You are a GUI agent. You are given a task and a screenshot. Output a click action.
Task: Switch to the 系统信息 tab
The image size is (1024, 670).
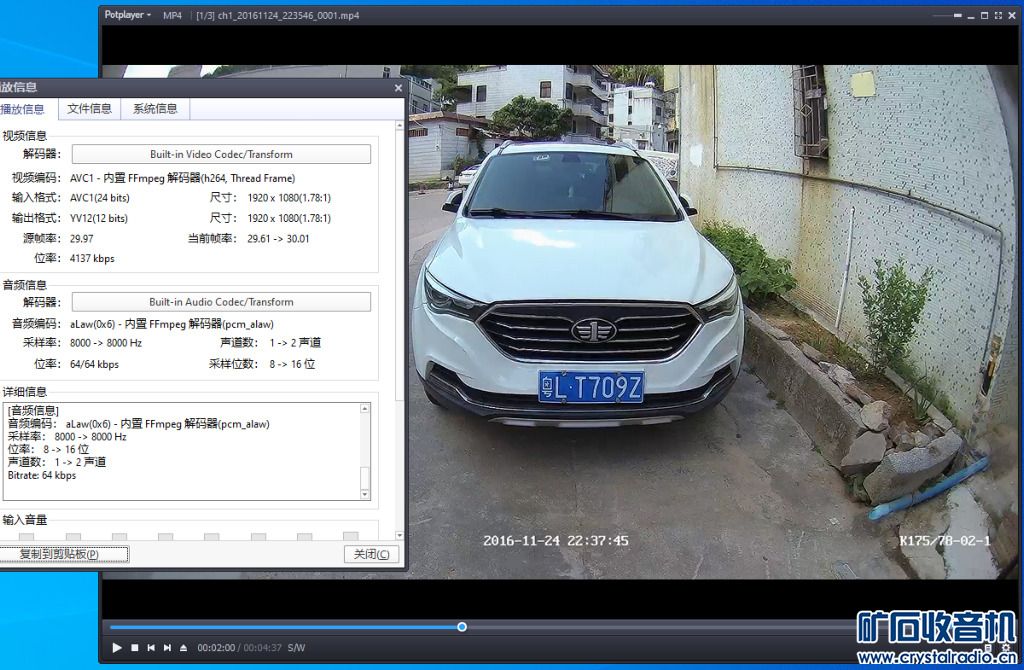155,109
